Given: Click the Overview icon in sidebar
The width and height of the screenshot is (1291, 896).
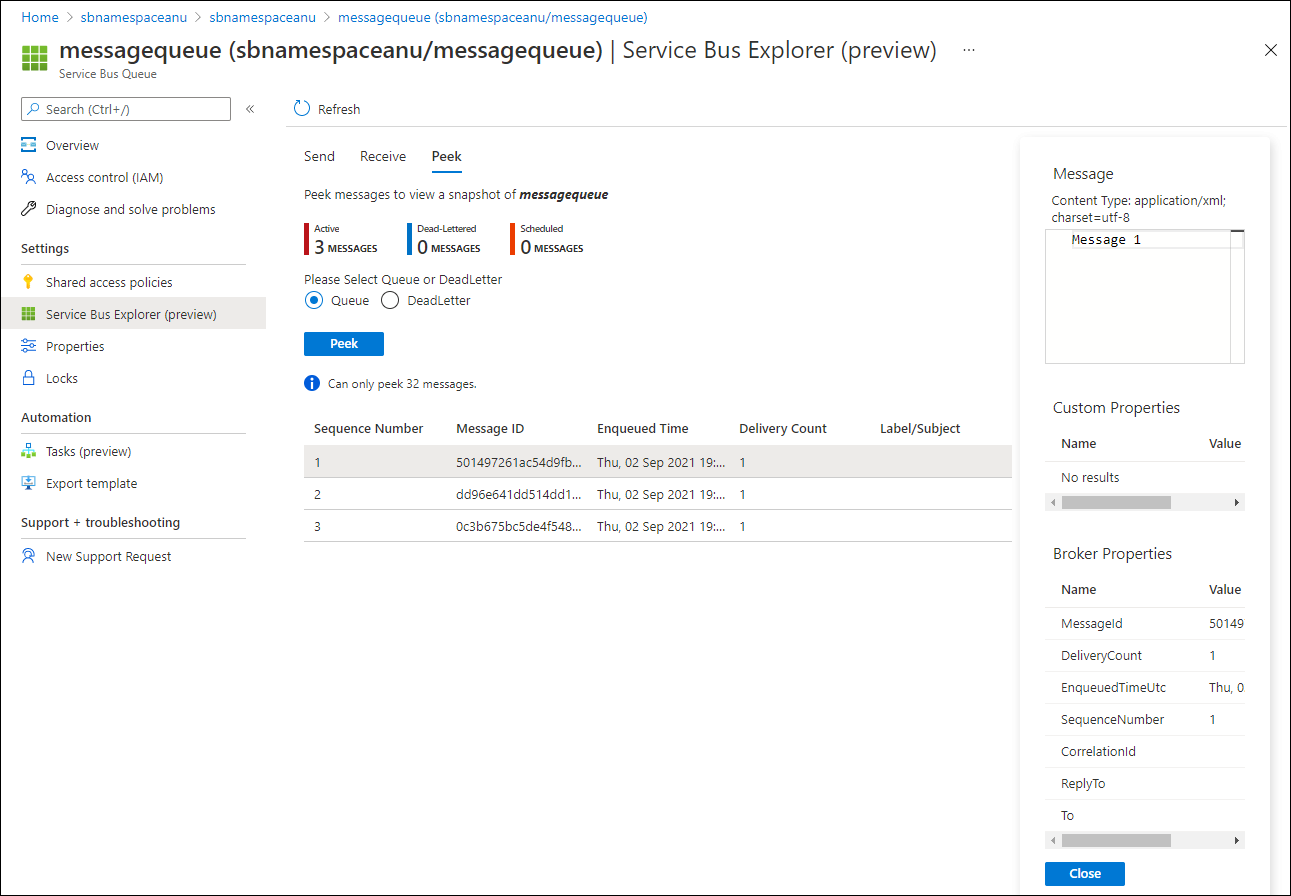Looking at the screenshot, I should (x=29, y=145).
